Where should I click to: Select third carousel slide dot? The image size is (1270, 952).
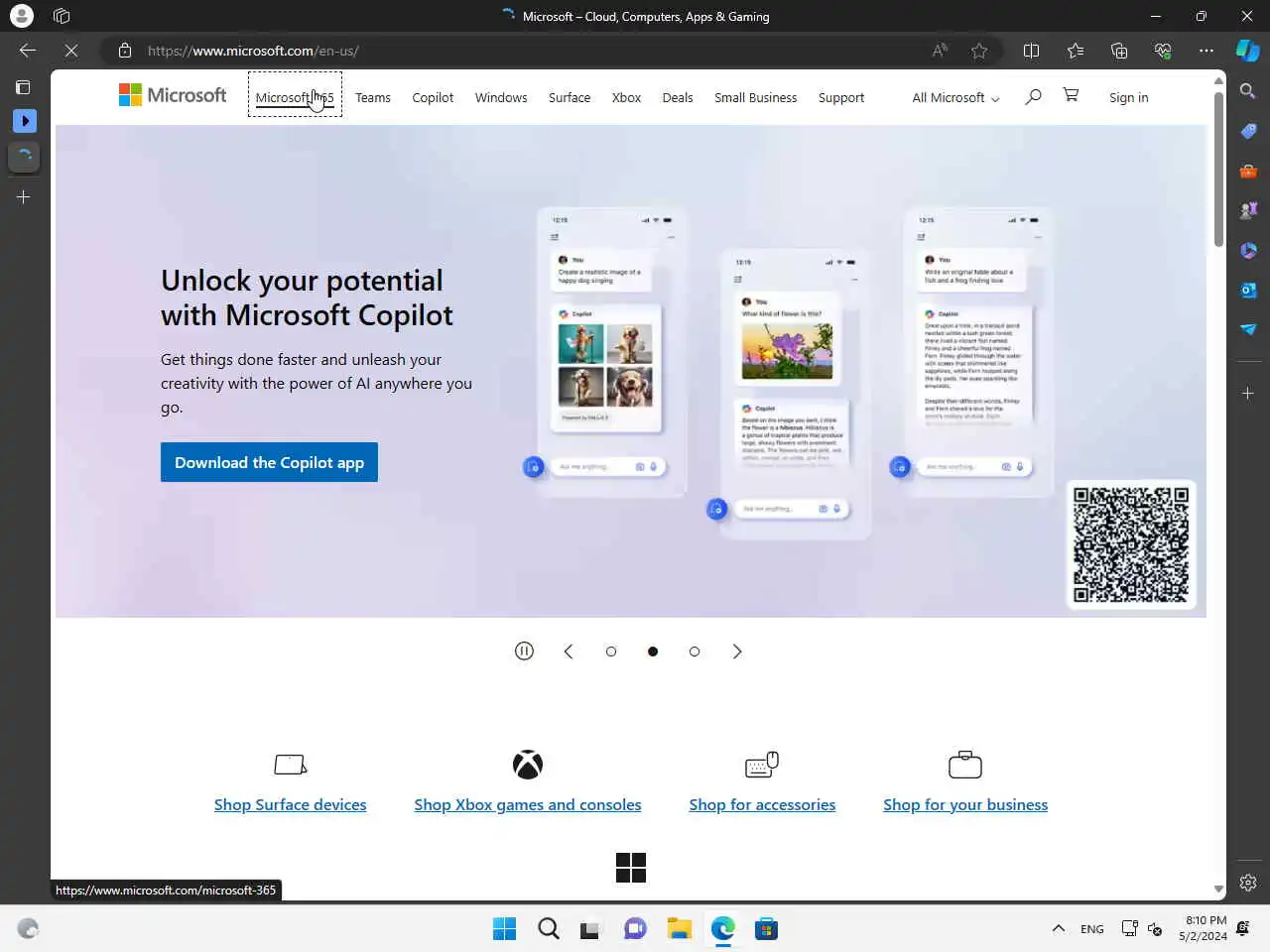click(695, 652)
